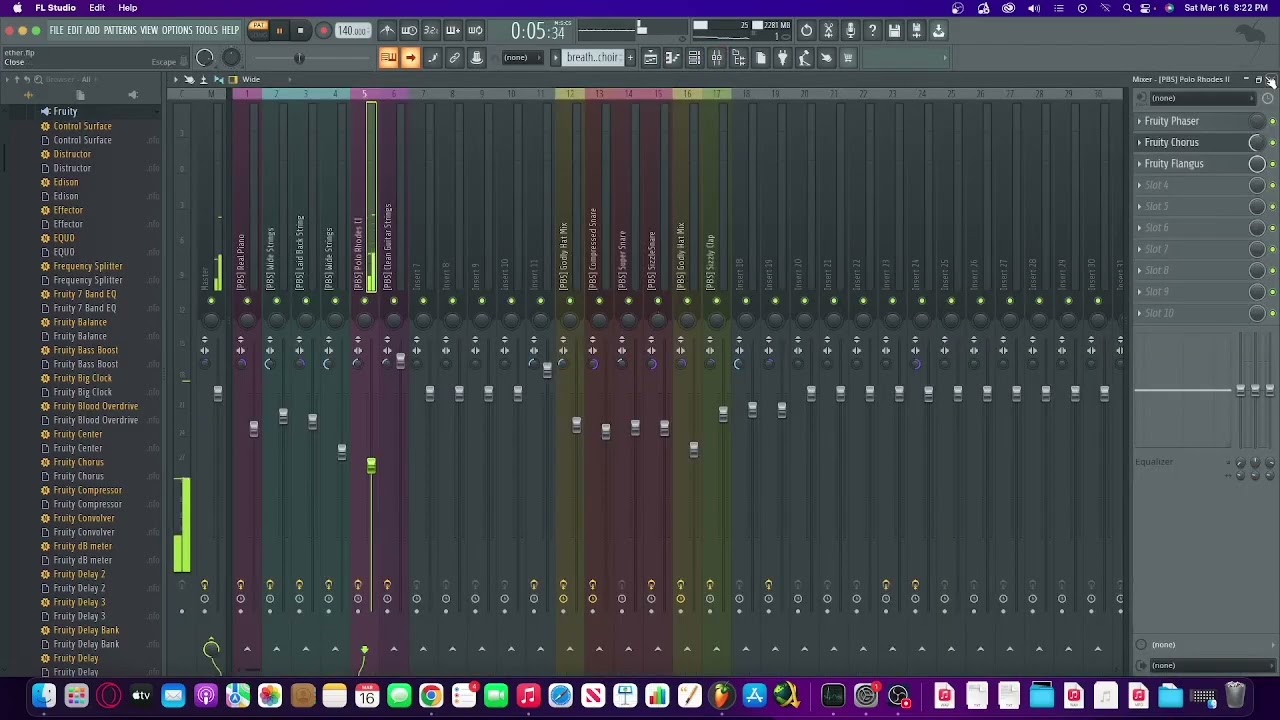The height and width of the screenshot is (720, 1280).
Task: Click the Save project floppy icon
Action: coord(894,31)
